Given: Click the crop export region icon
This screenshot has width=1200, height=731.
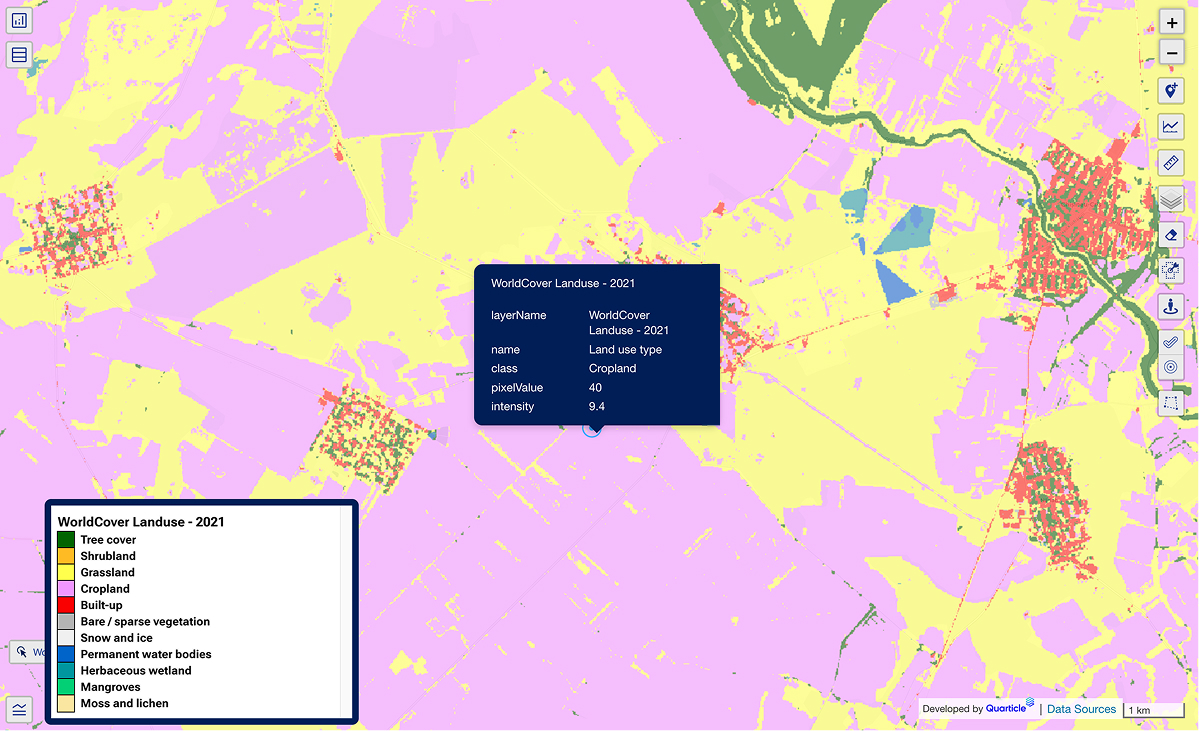Looking at the screenshot, I should click(1170, 270).
